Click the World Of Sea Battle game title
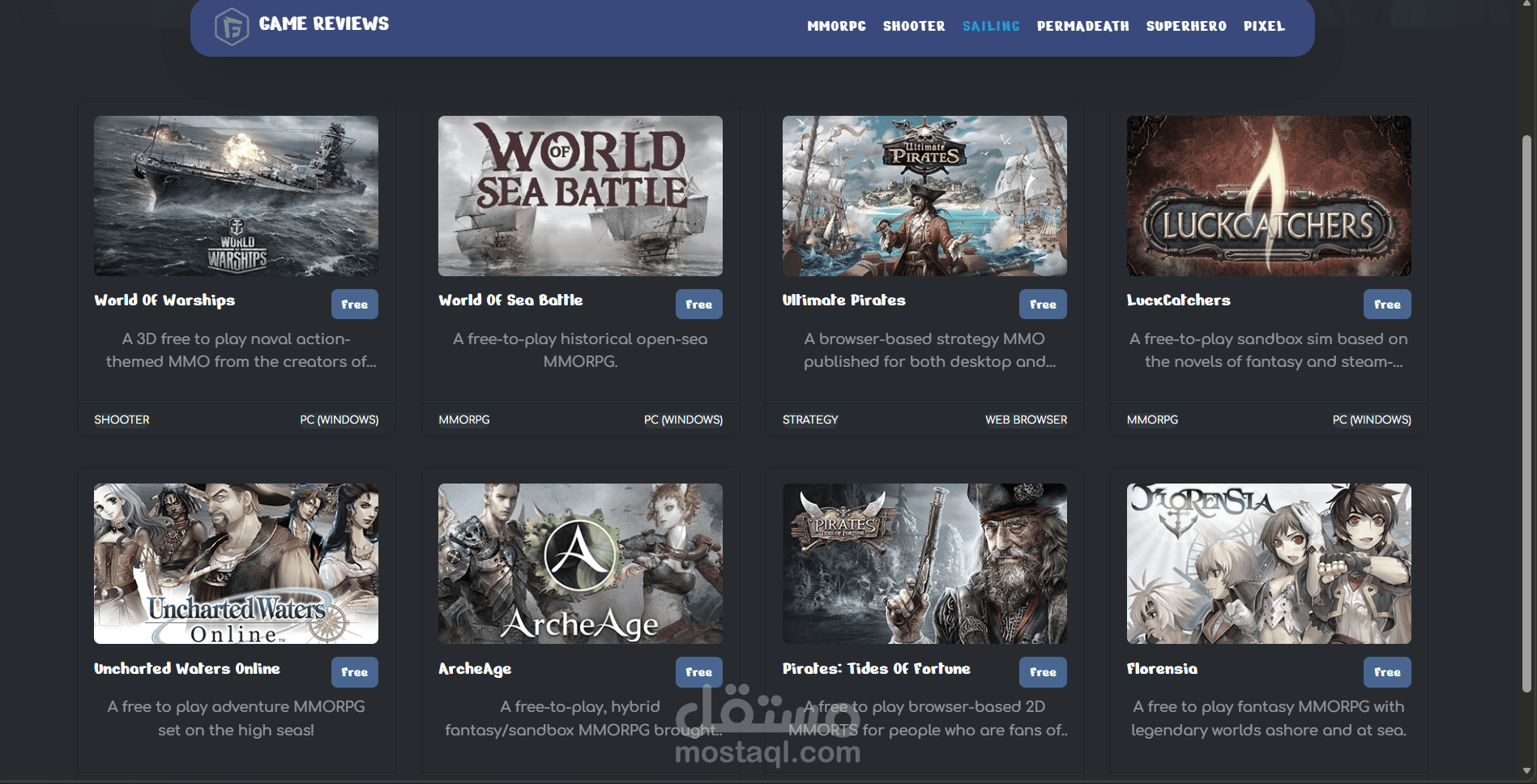Image resolution: width=1537 pixels, height=784 pixels. [x=510, y=300]
